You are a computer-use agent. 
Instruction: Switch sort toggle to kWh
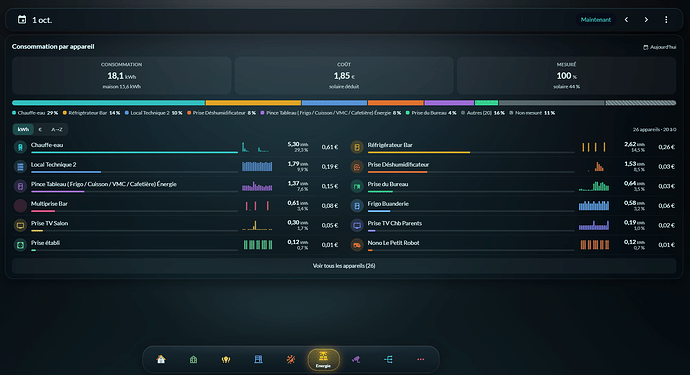click(x=23, y=129)
